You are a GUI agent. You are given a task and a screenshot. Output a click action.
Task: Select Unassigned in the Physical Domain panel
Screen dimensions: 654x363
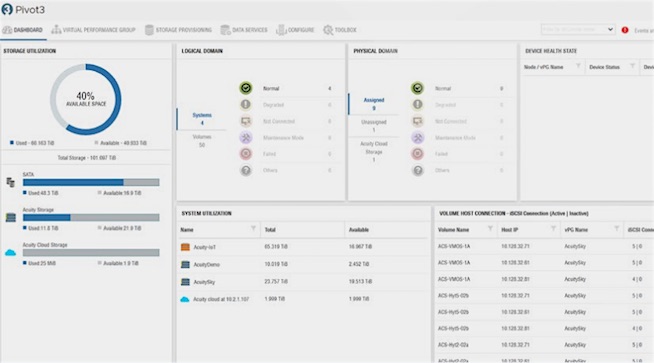[374, 126]
